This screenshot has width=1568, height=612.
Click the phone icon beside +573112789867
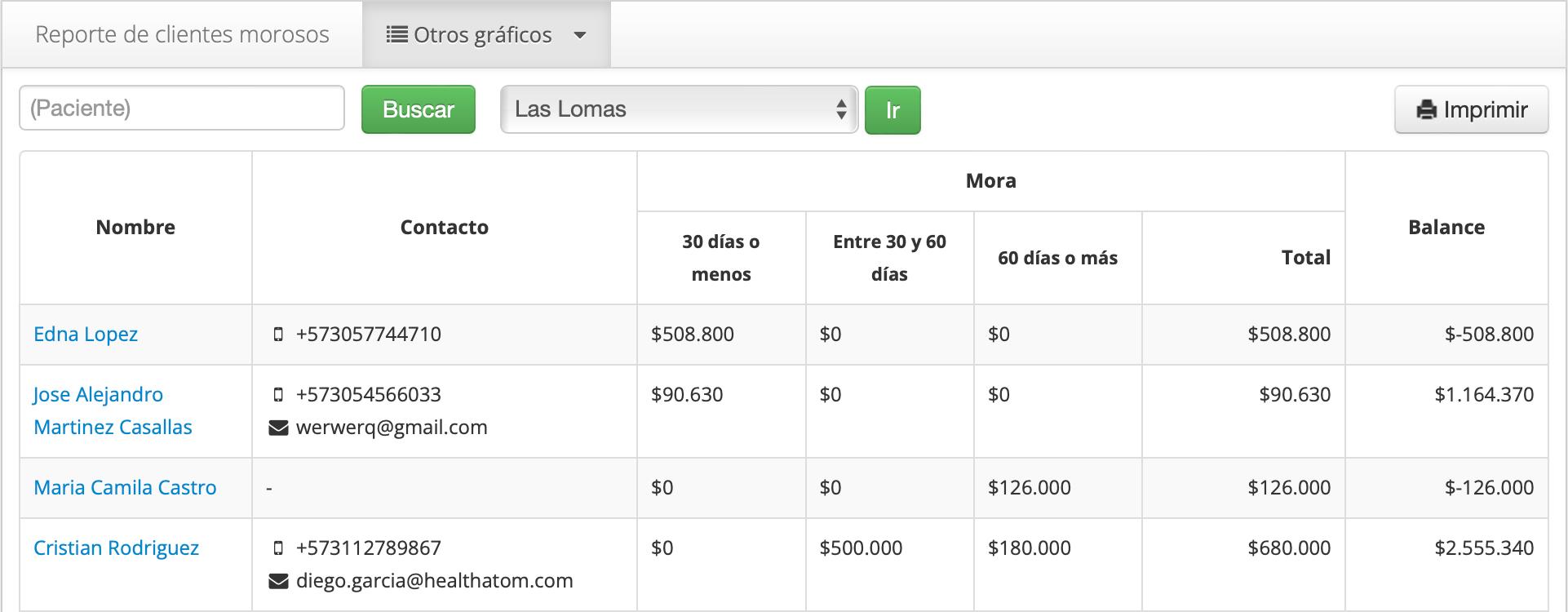tap(278, 548)
